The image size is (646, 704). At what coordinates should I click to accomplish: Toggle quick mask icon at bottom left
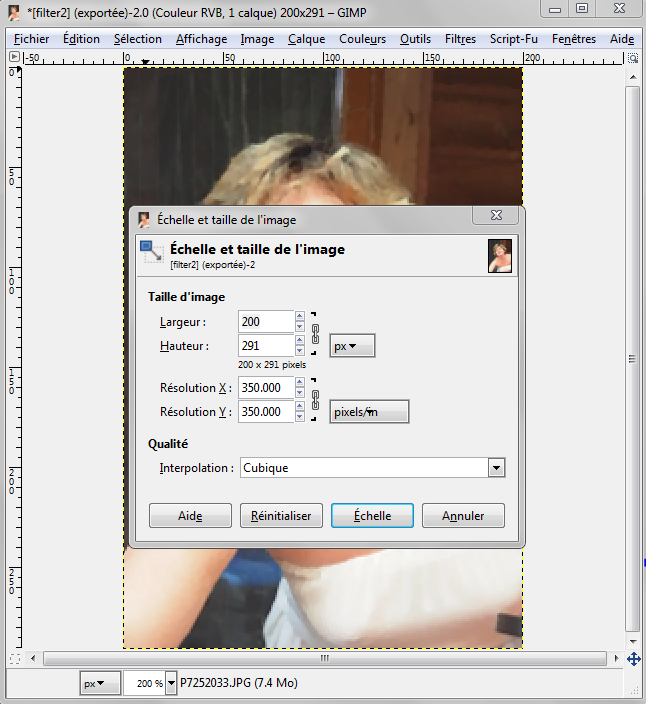15,659
